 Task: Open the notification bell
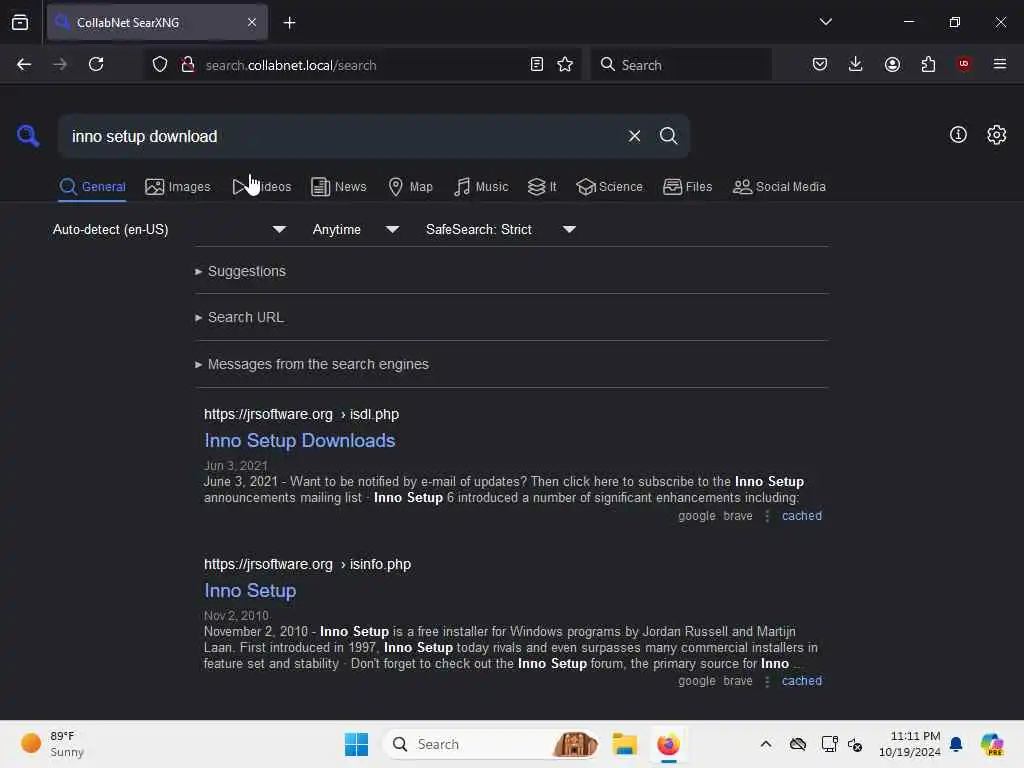point(956,744)
